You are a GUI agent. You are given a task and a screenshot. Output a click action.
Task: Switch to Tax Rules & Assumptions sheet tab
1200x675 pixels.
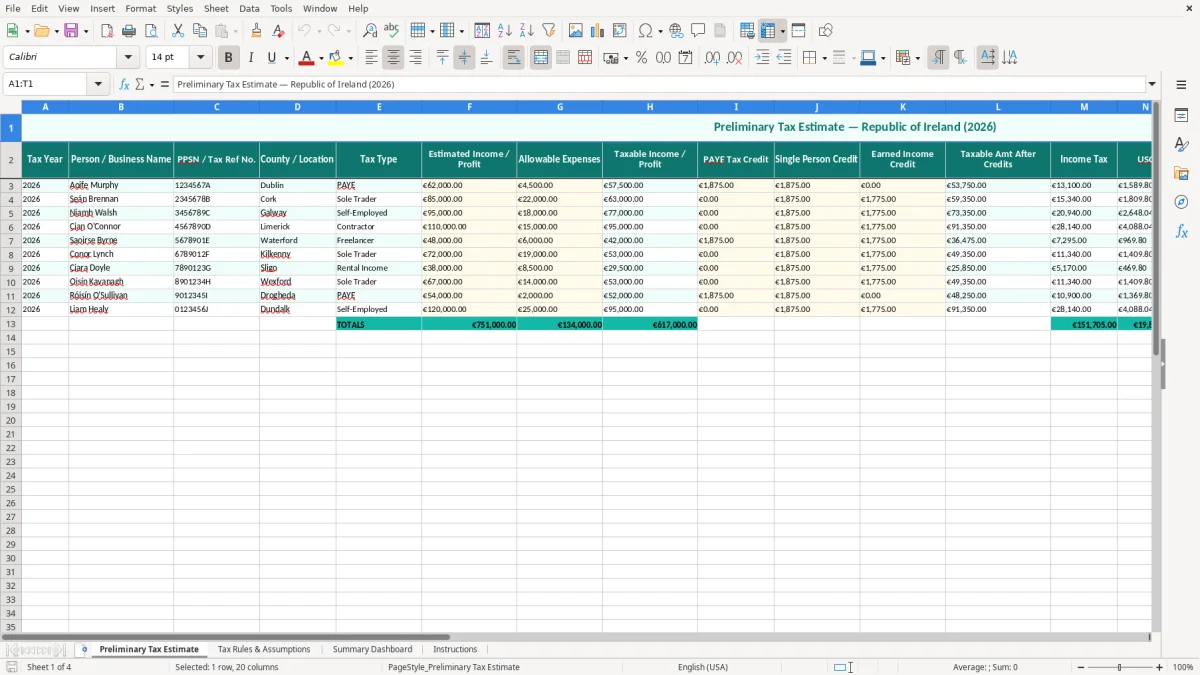(x=264, y=650)
